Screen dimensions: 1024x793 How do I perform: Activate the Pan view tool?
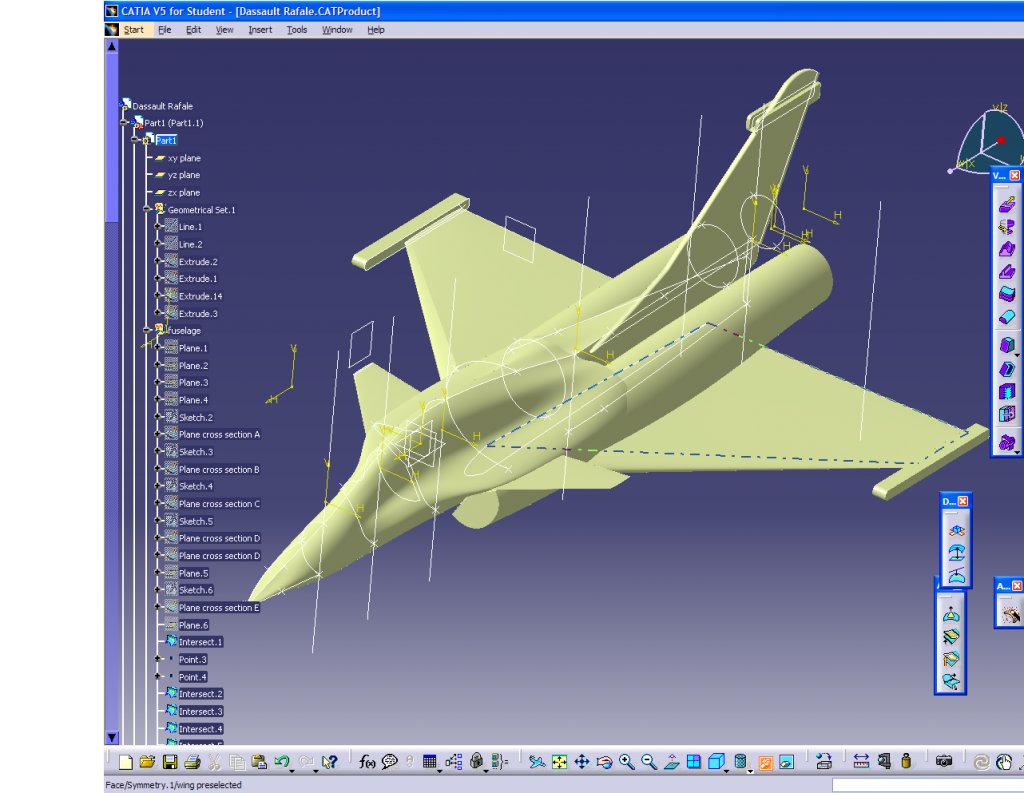point(581,762)
